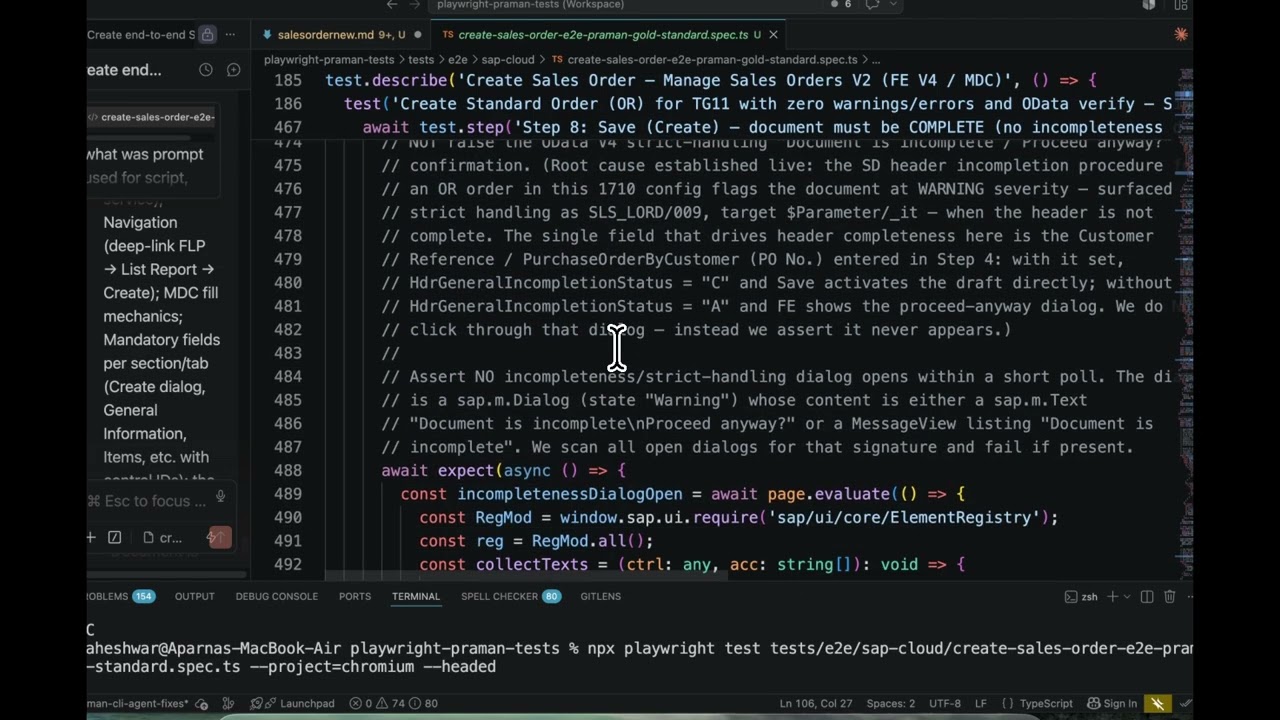The height and width of the screenshot is (720, 1280).
Task: Switch to the Output panel tab
Action: coord(195,596)
